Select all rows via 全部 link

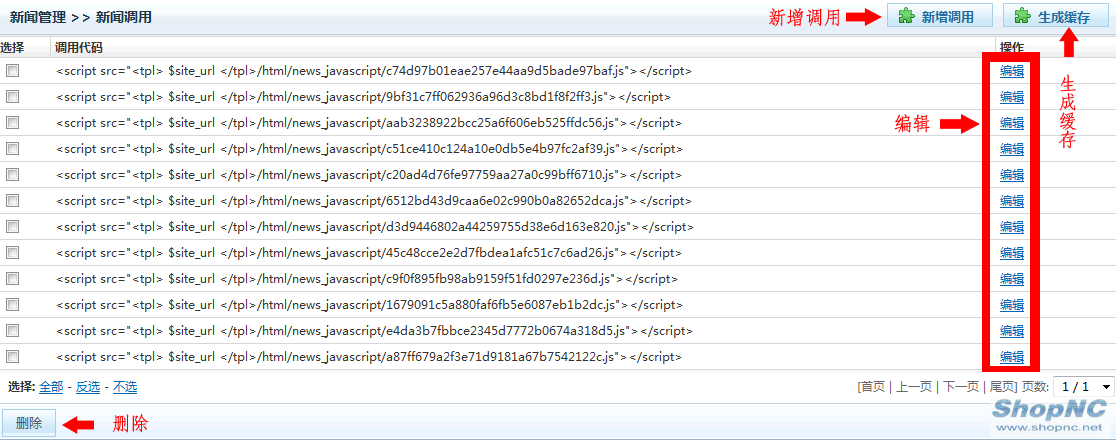tap(51, 386)
